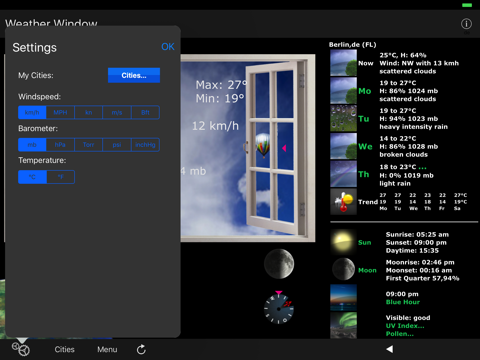Select the Now weather thumbnail
Viewport: 480px width, 360px height.
[x=343, y=63]
